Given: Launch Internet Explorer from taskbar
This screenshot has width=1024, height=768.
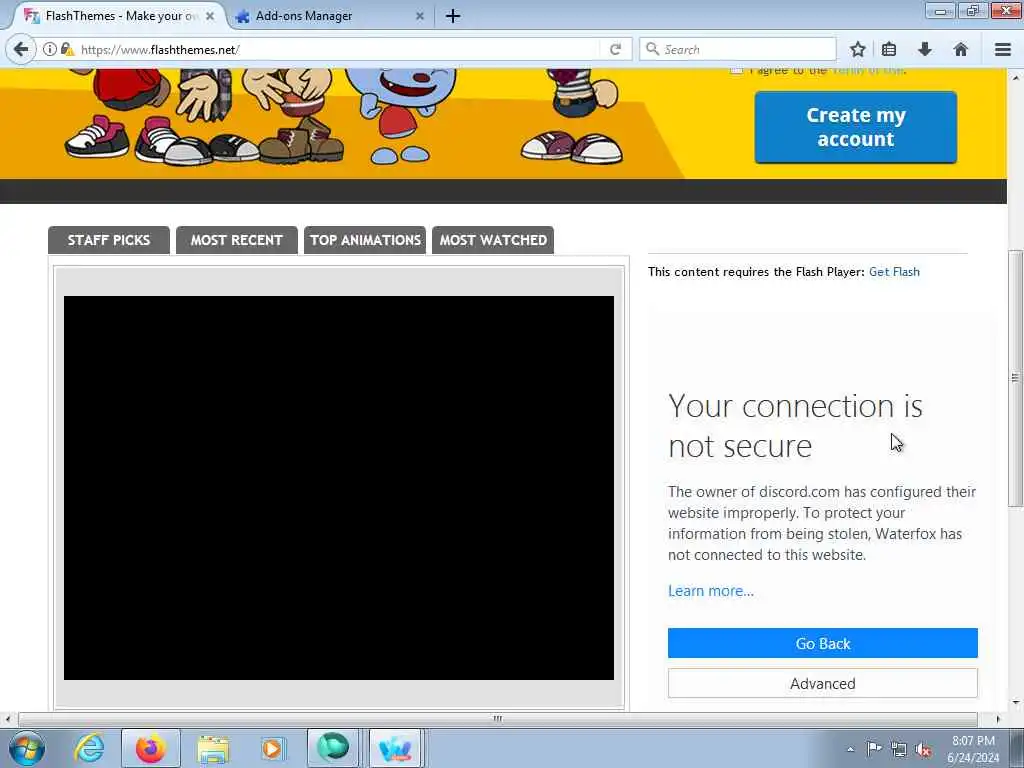Looking at the screenshot, I should point(89,748).
